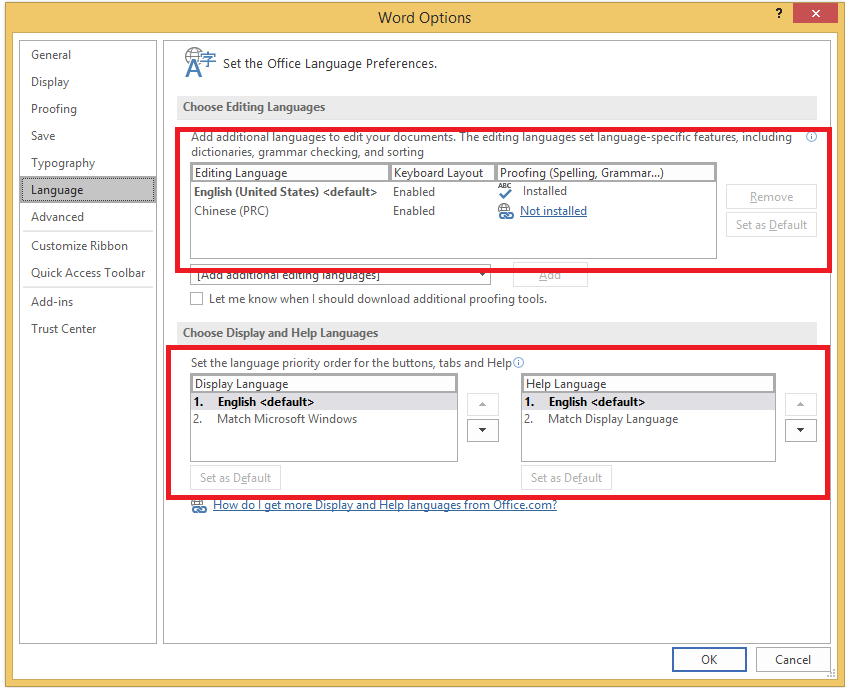This screenshot has width=845, height=688.
Task: Click Set as Default for editing language
Action: 771,225
